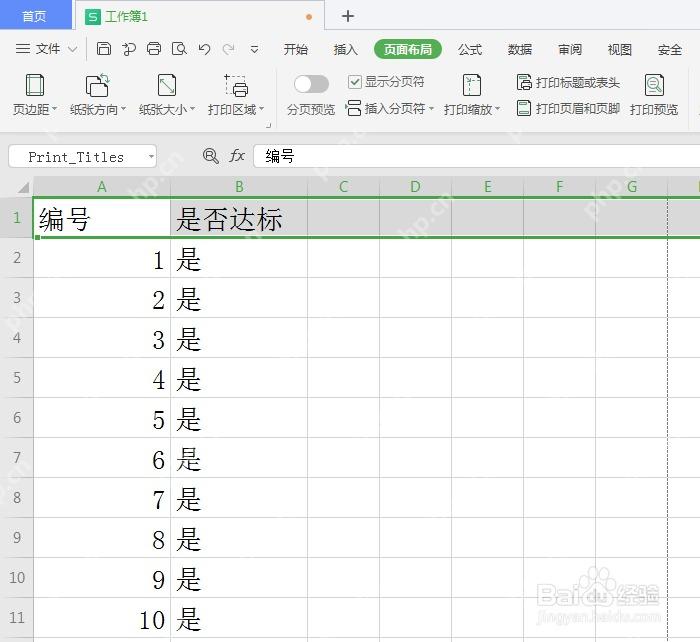Click the formula bar containing 编号

tap(476, 156)
